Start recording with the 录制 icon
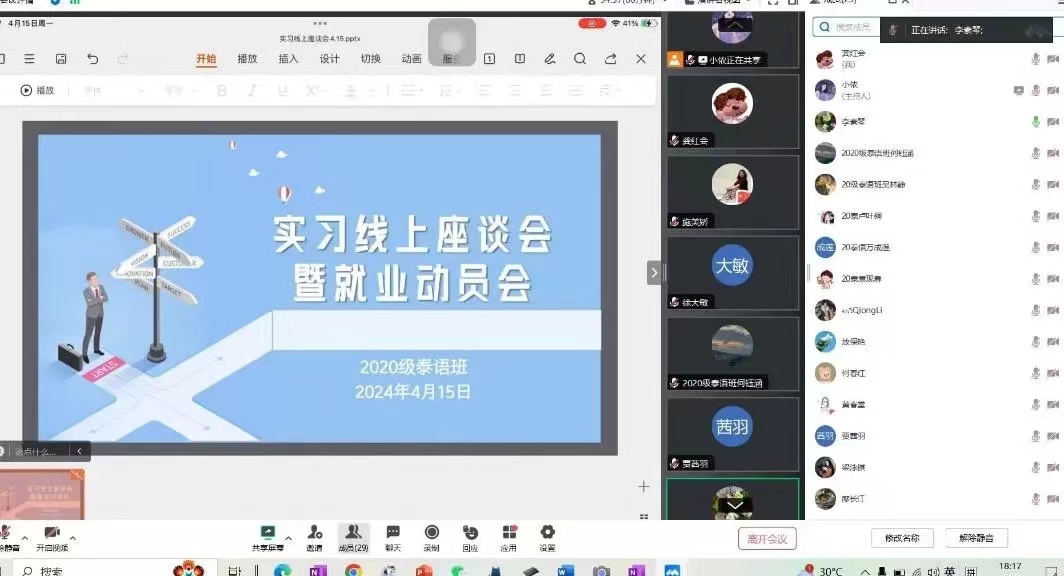Screen dimensions: 1064x576 (432, 533)
